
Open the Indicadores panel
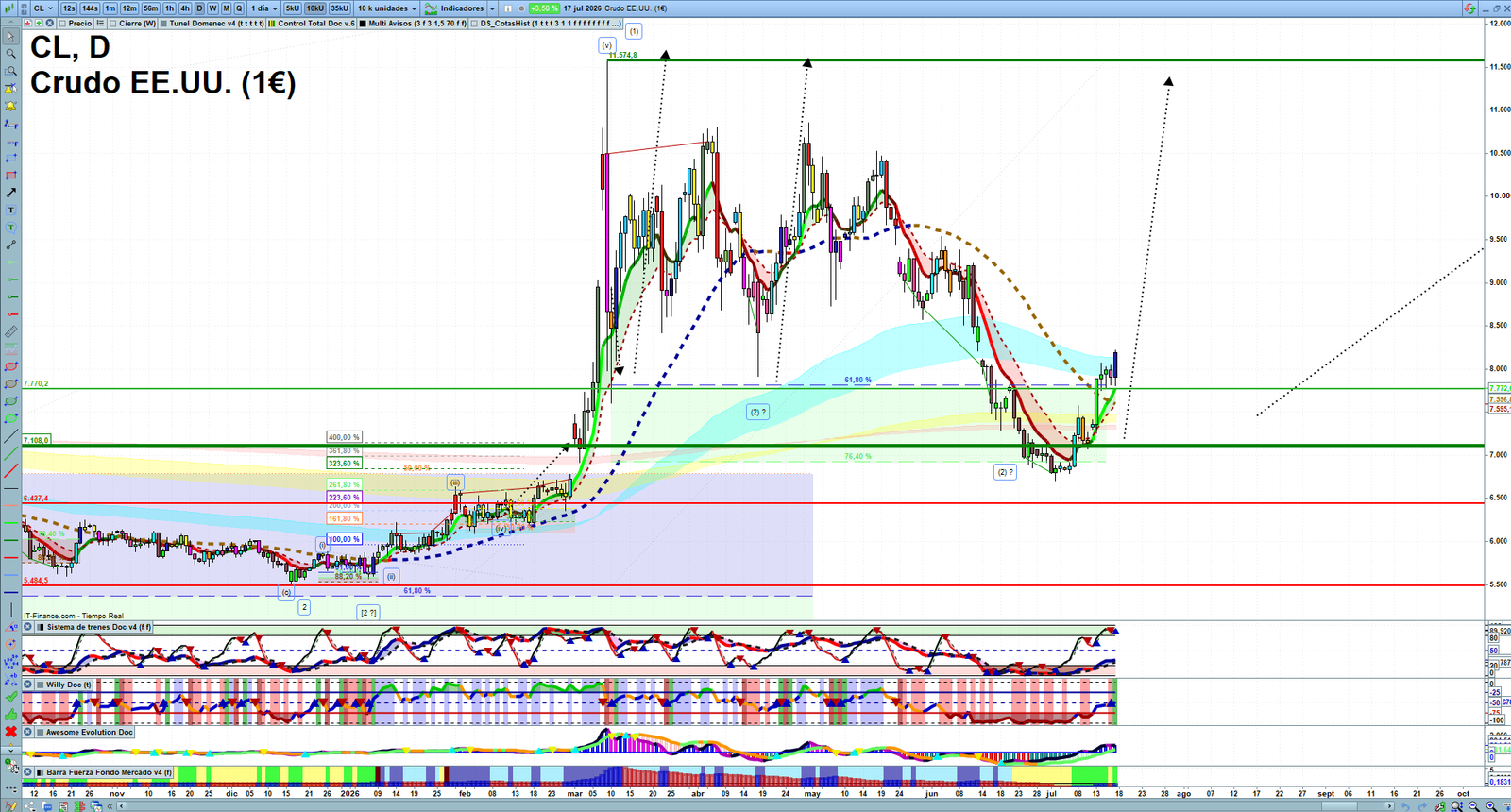455,8
